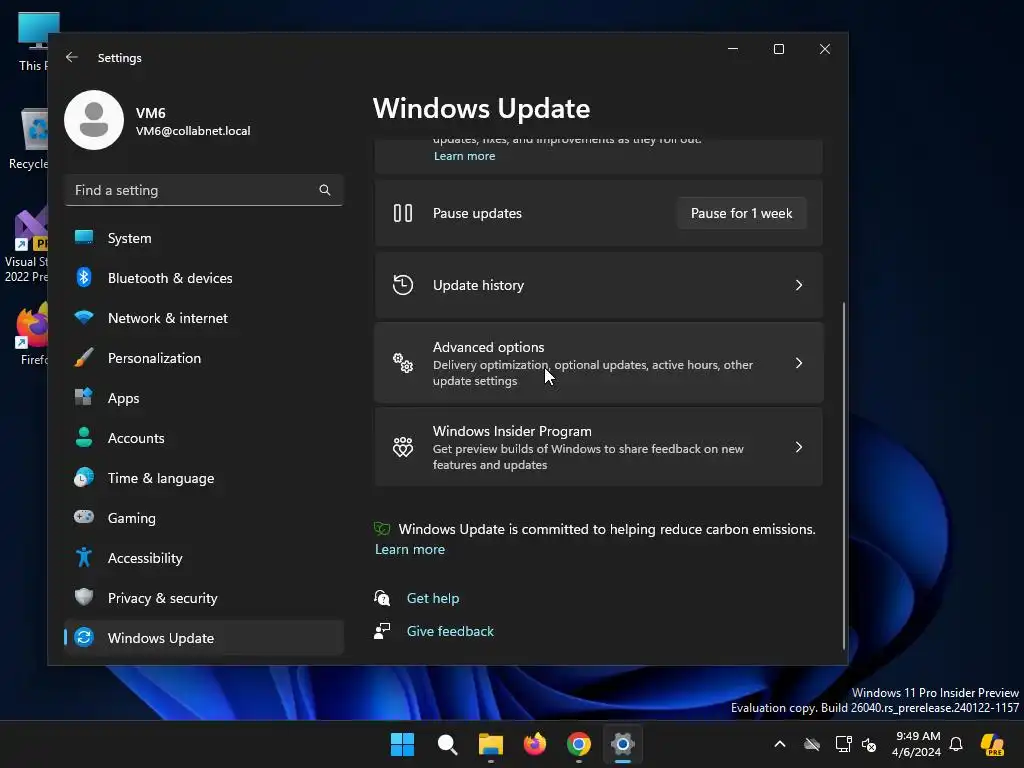Click the Accounts person icon
1024x768 pixels.
tap(84, 437)
